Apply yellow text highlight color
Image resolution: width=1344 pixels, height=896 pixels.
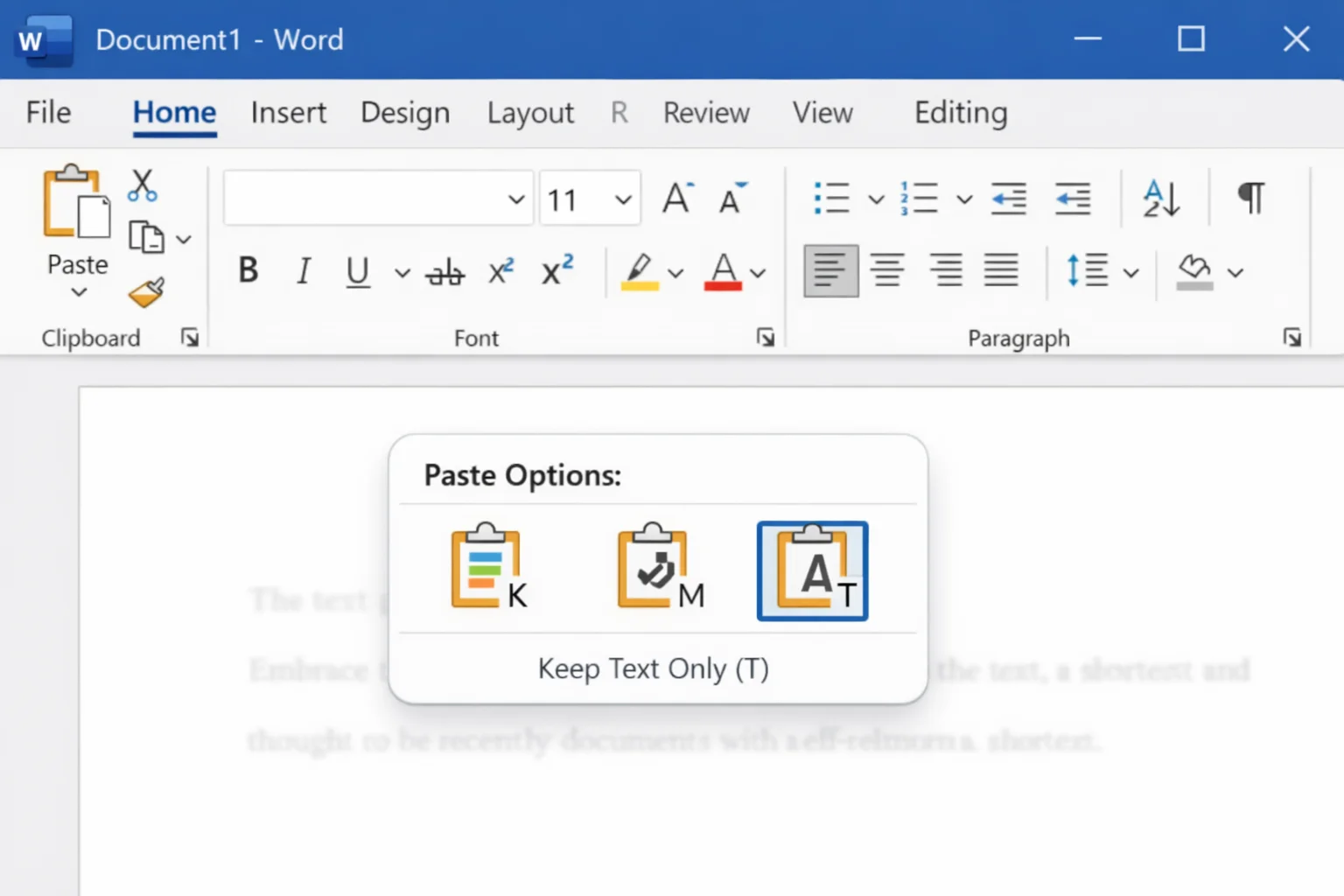pos(640,272)
